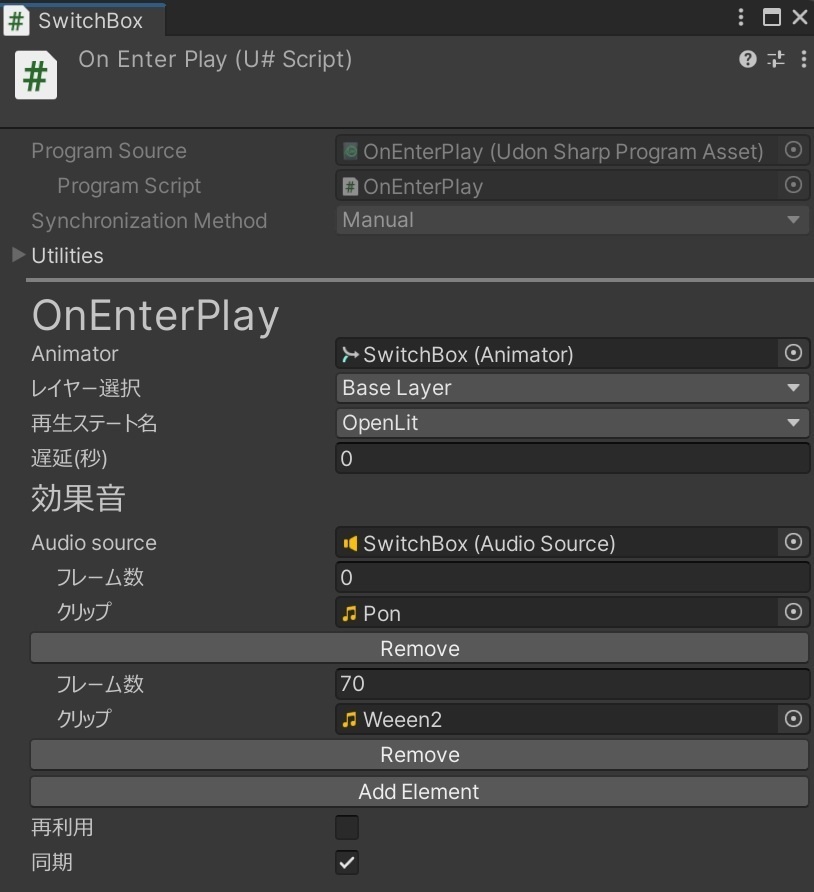
Task: Open the OpenLit state dropdown
Action: pyautogui.click(x=572, y=422)
